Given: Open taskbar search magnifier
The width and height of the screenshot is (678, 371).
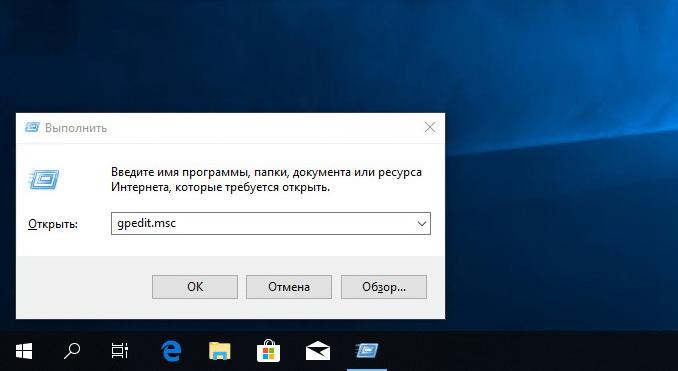Looking at the screenshot, I should point(72,351).
